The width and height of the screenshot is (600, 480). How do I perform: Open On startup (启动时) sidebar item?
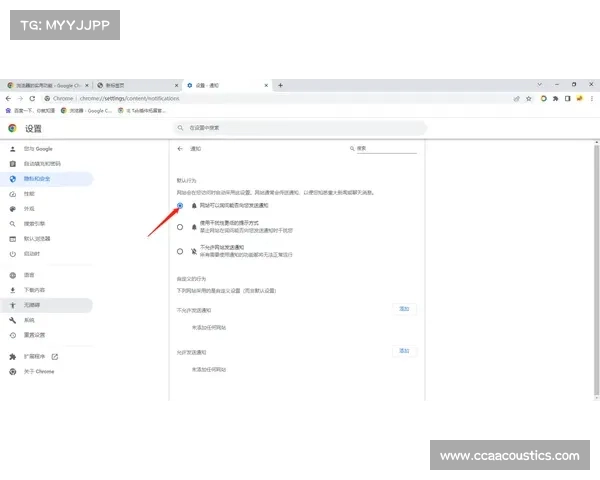pos(46,254)
